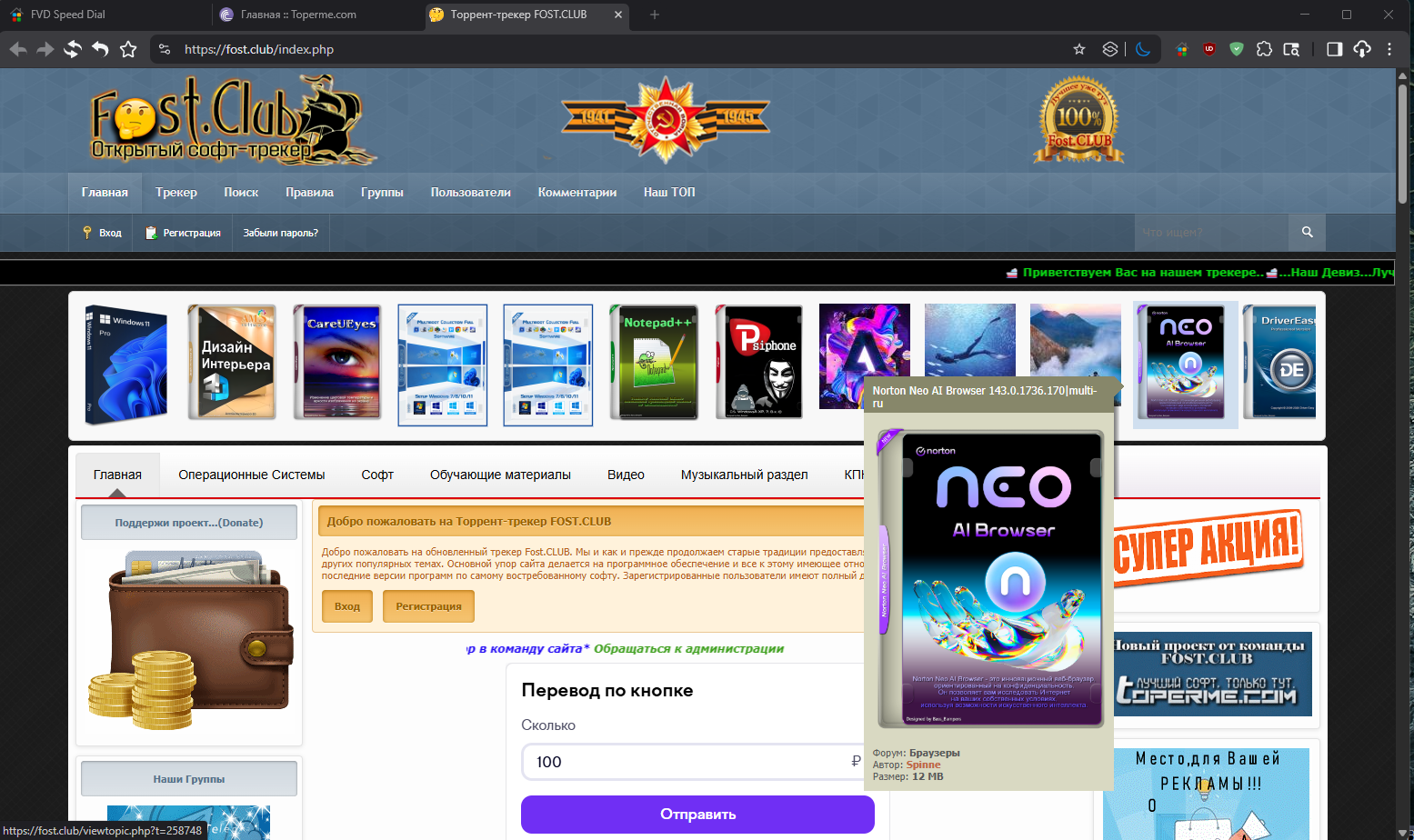Open the FVD Speed Dial extension icon
1414x840 pixels.
1181,49
